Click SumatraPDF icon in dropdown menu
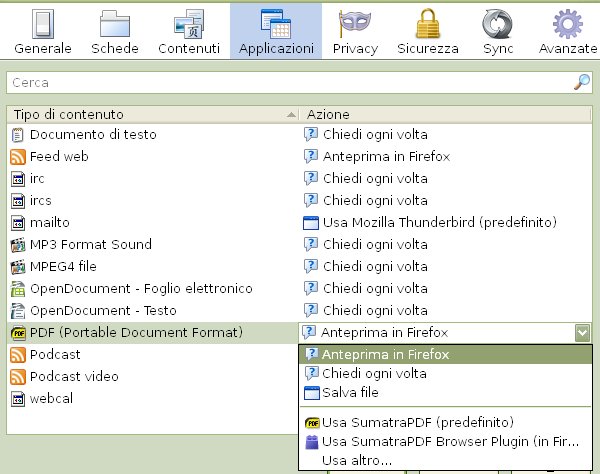Viewport: 600px width, 474px height. tap(312, 423)
